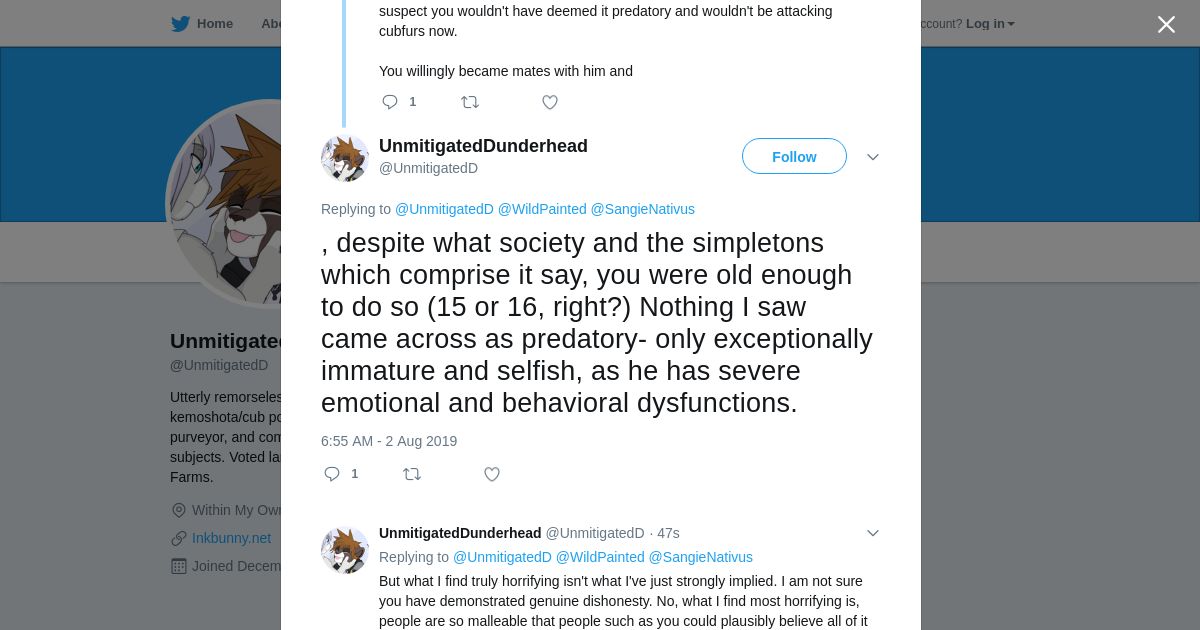
Task: Reply to the main 6:55 AM tweet
Action: click(332, 474)
